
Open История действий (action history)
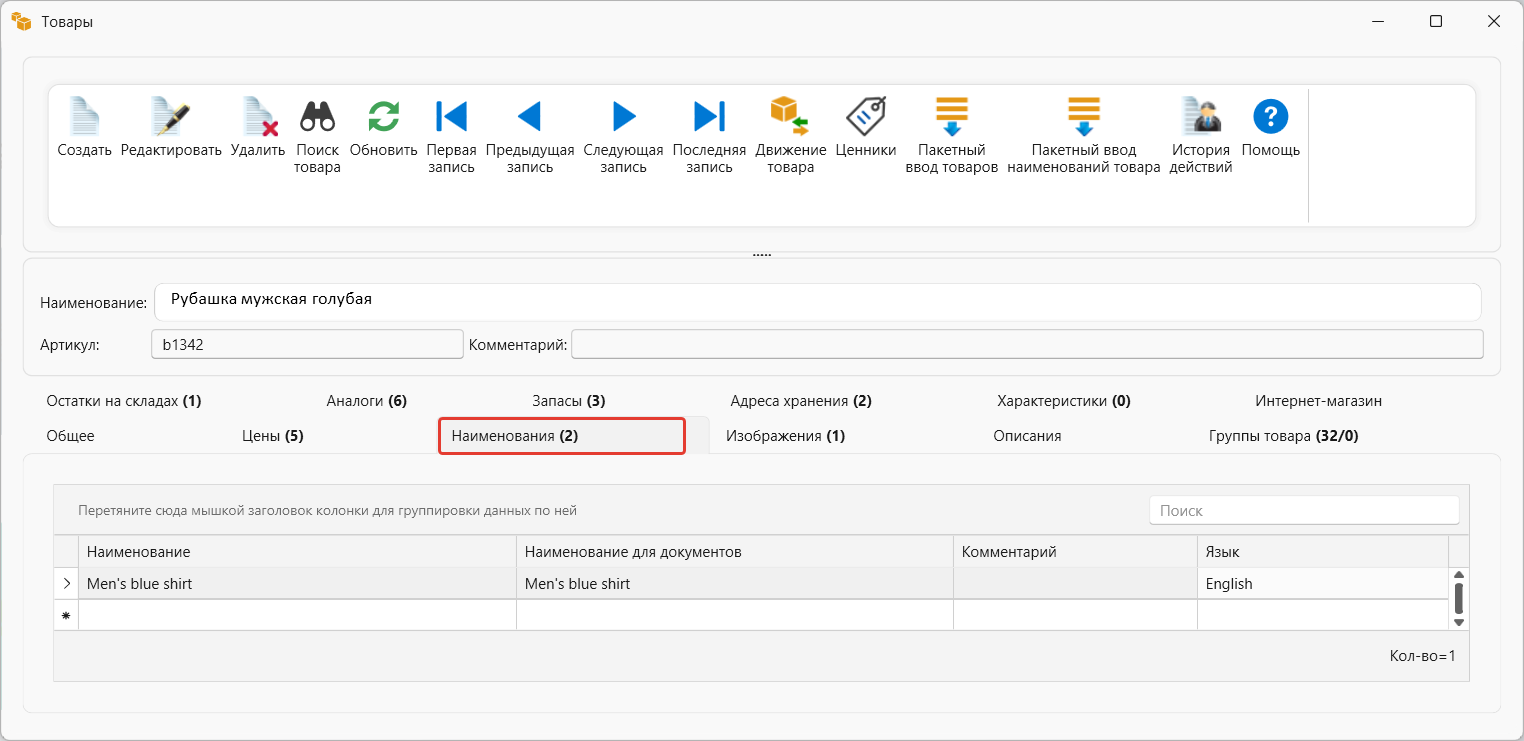pyautogui.click(x=1201, y=116)
